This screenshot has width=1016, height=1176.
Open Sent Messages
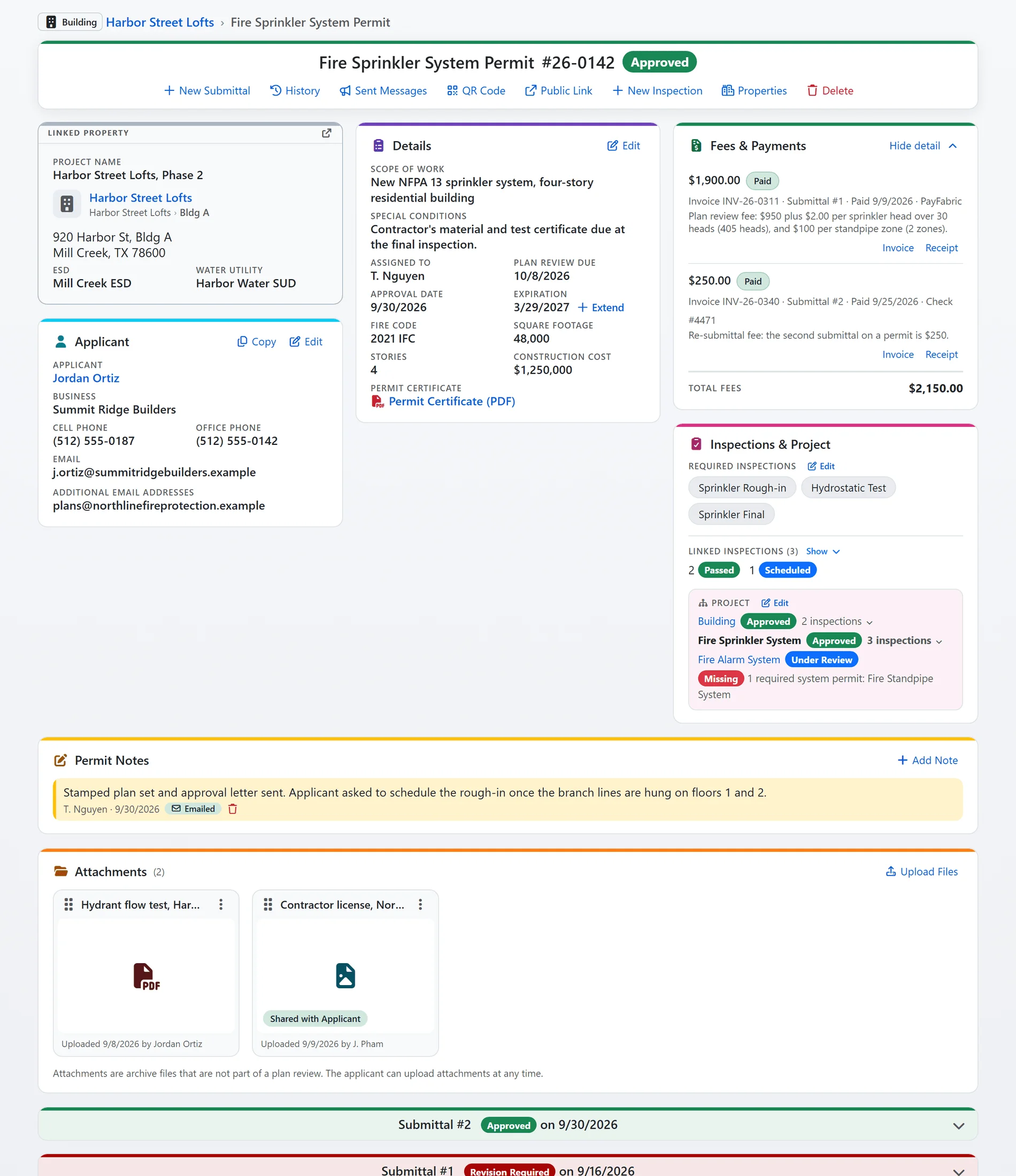[383, 91]
